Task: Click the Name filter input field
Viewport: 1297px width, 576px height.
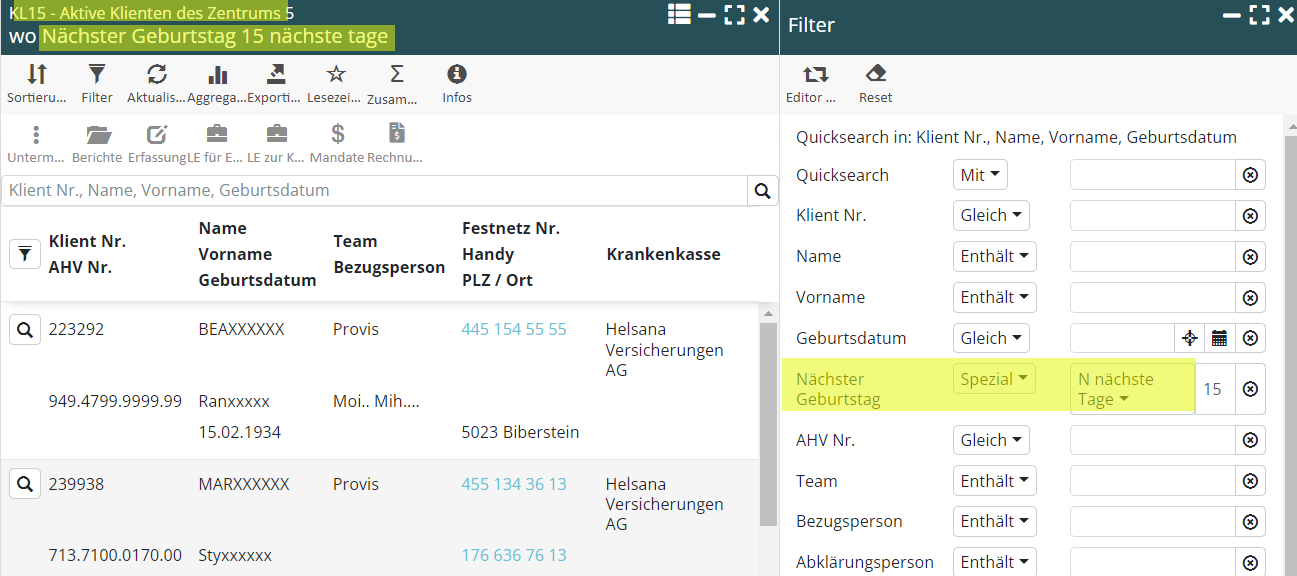Action: pyautogui.click(x=1152, y=257)
